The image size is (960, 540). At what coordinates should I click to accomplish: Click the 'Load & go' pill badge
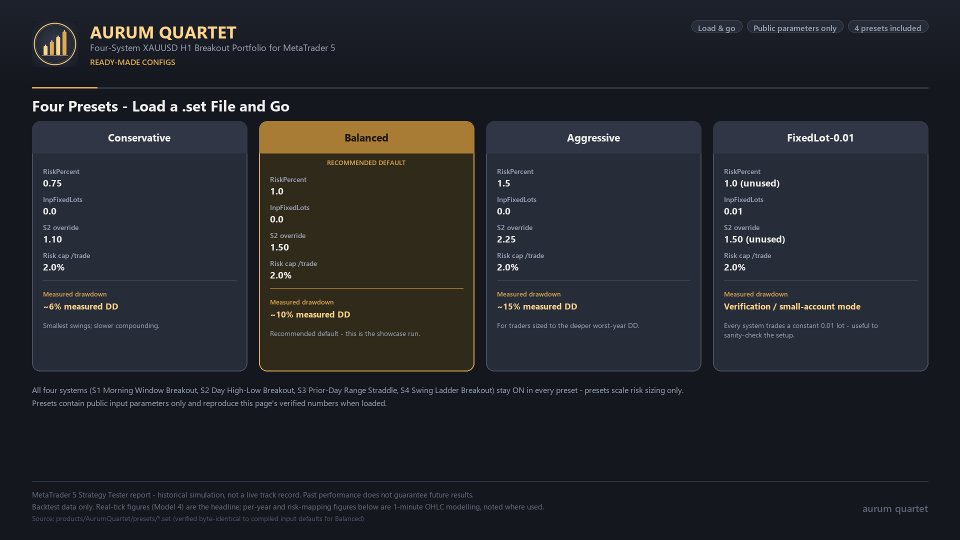pyautogui.click(x=716, y=28)
